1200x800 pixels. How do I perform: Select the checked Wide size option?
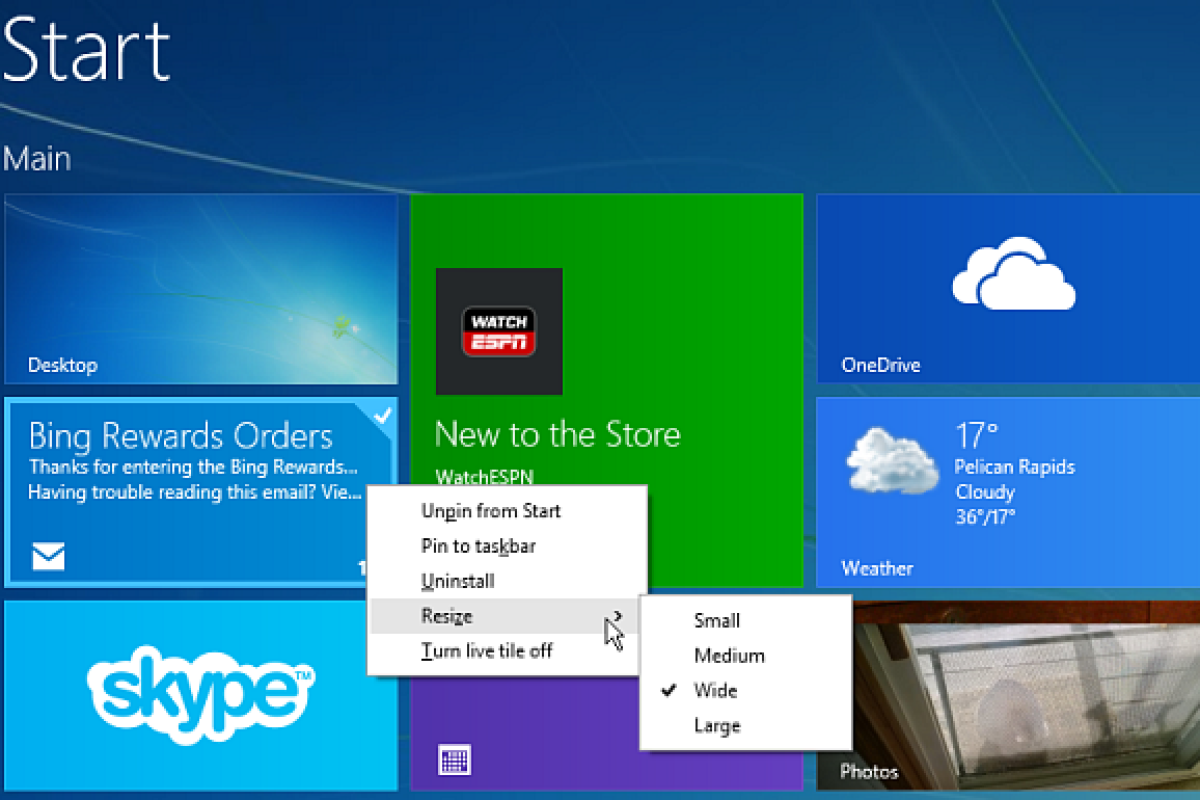click(x=746, y=691)
